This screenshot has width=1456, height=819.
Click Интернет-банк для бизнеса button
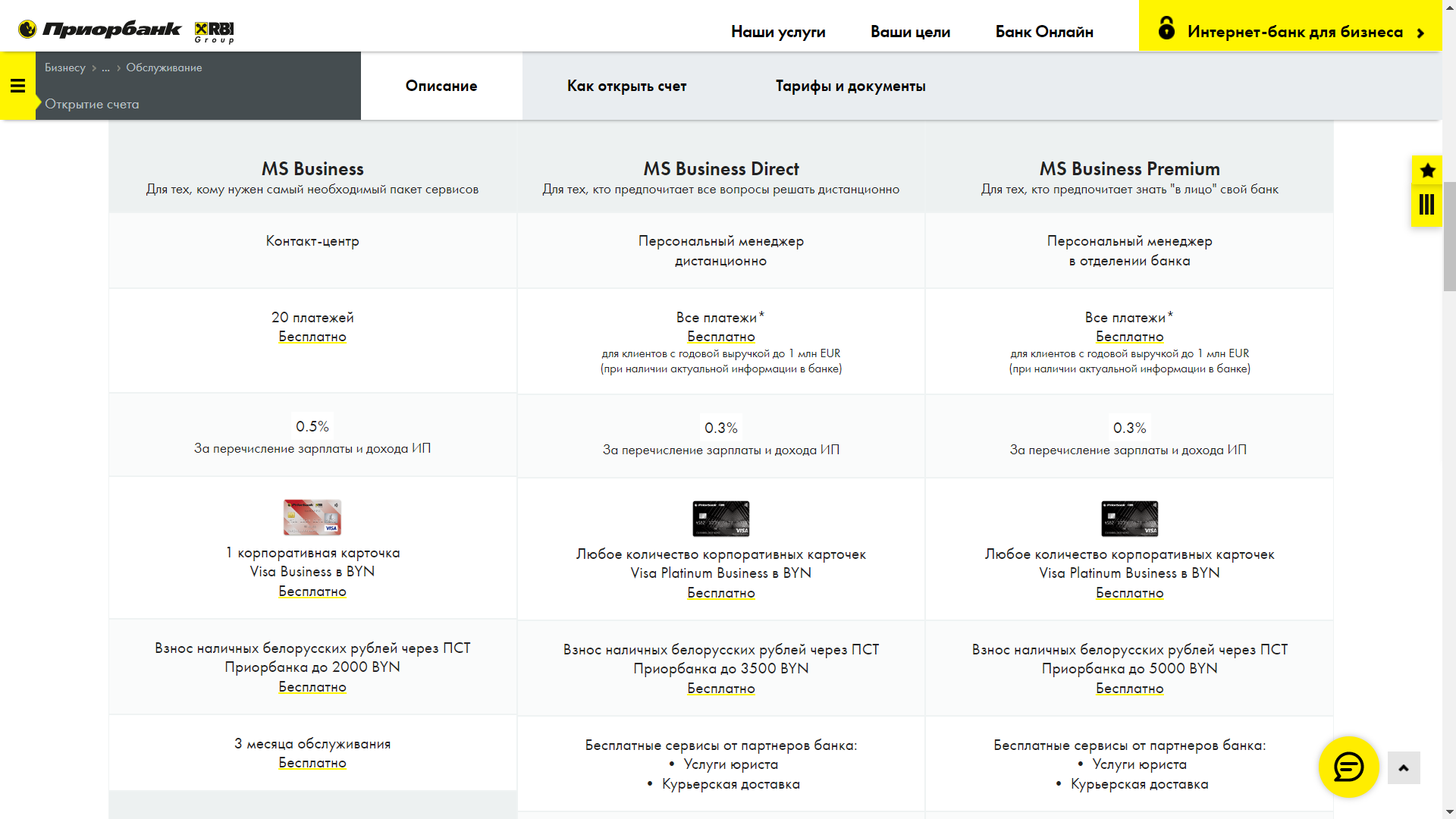1294,32
